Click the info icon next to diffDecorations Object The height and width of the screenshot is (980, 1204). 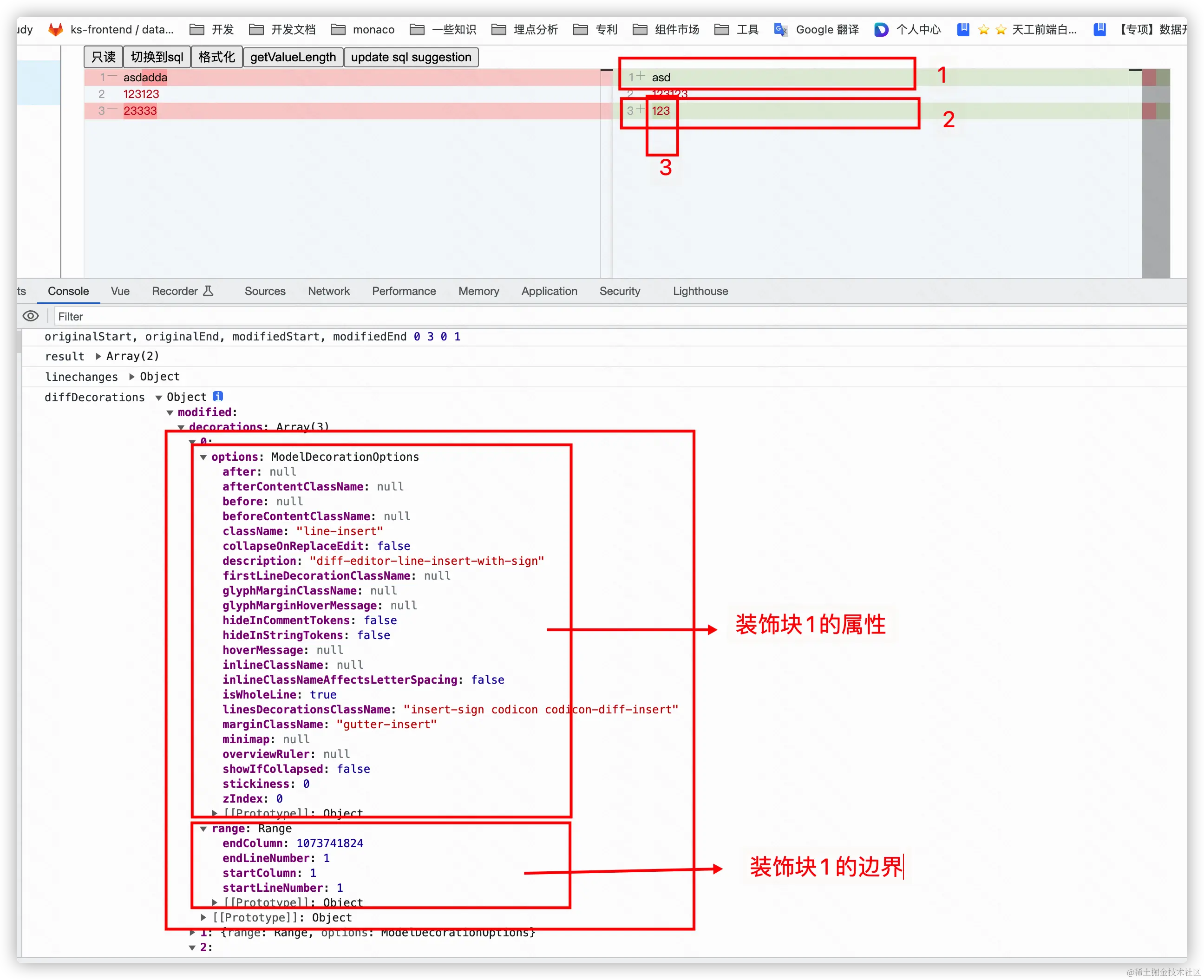(218, 396)
